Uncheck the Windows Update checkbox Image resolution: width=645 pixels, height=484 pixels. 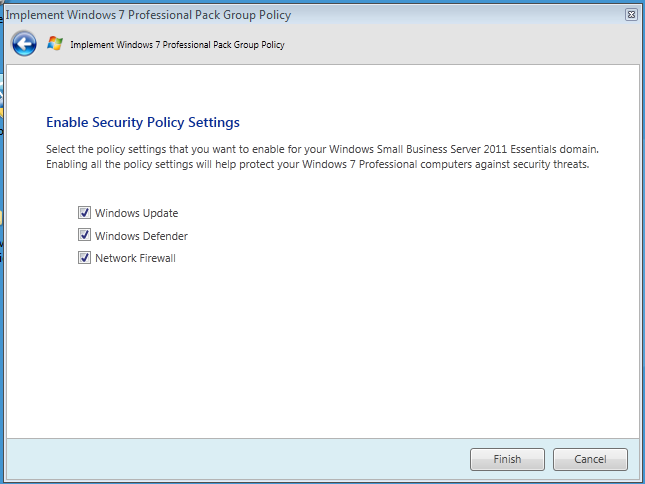click(x=84, y=213)
